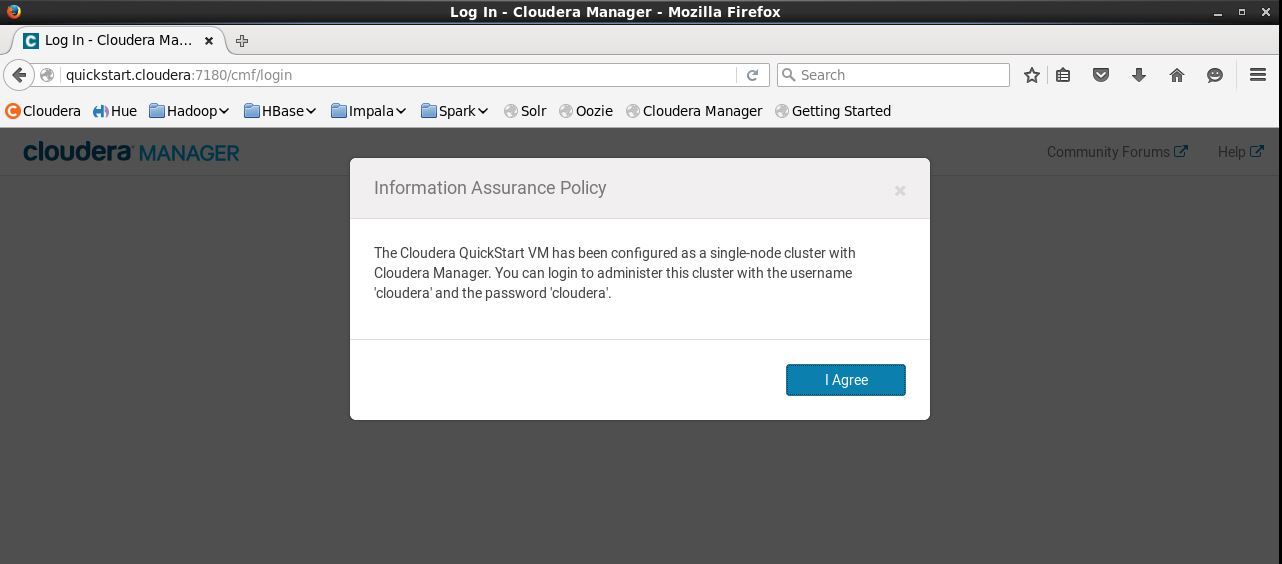Expand the Hadoop bookmarks folder
This screenshot has height=564, width=1282.
pyautogui.click(x=189, y=111)
